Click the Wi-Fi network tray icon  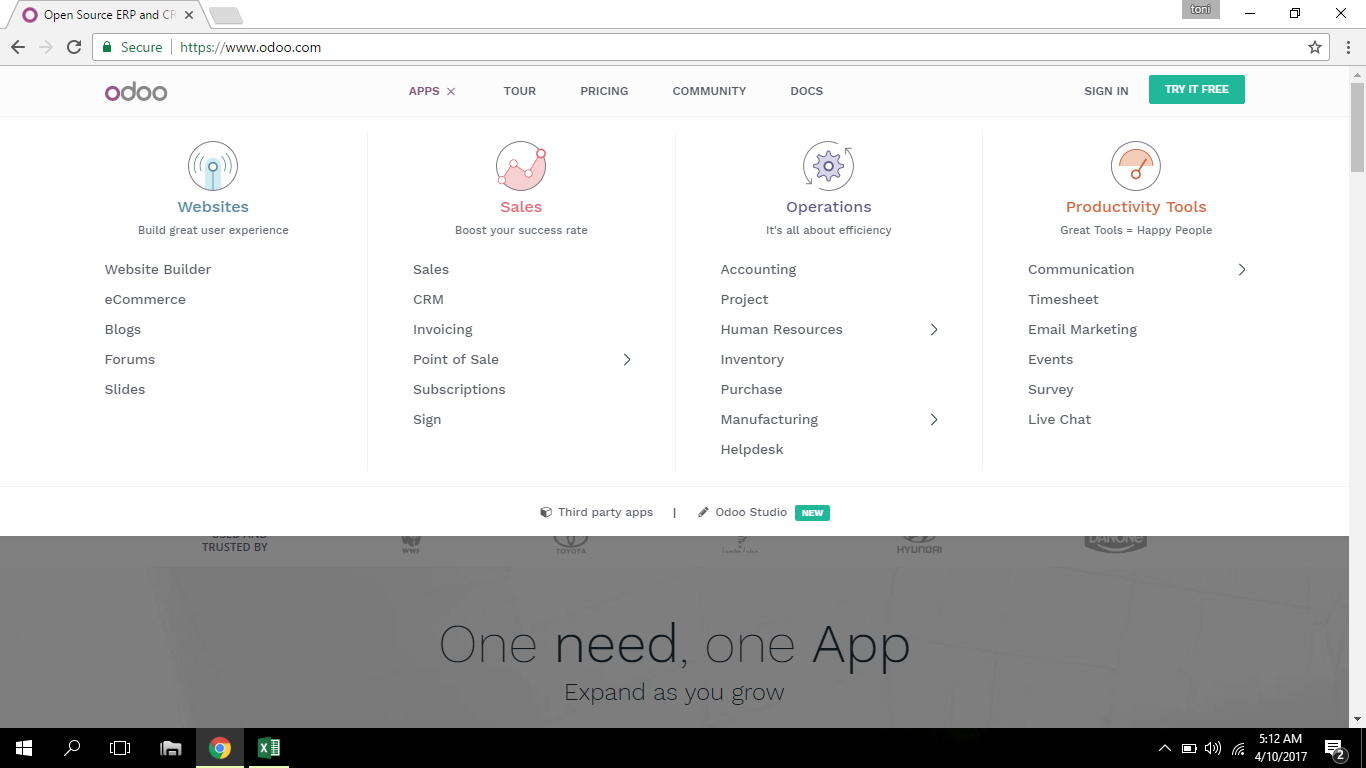(x=1238, y=748)
